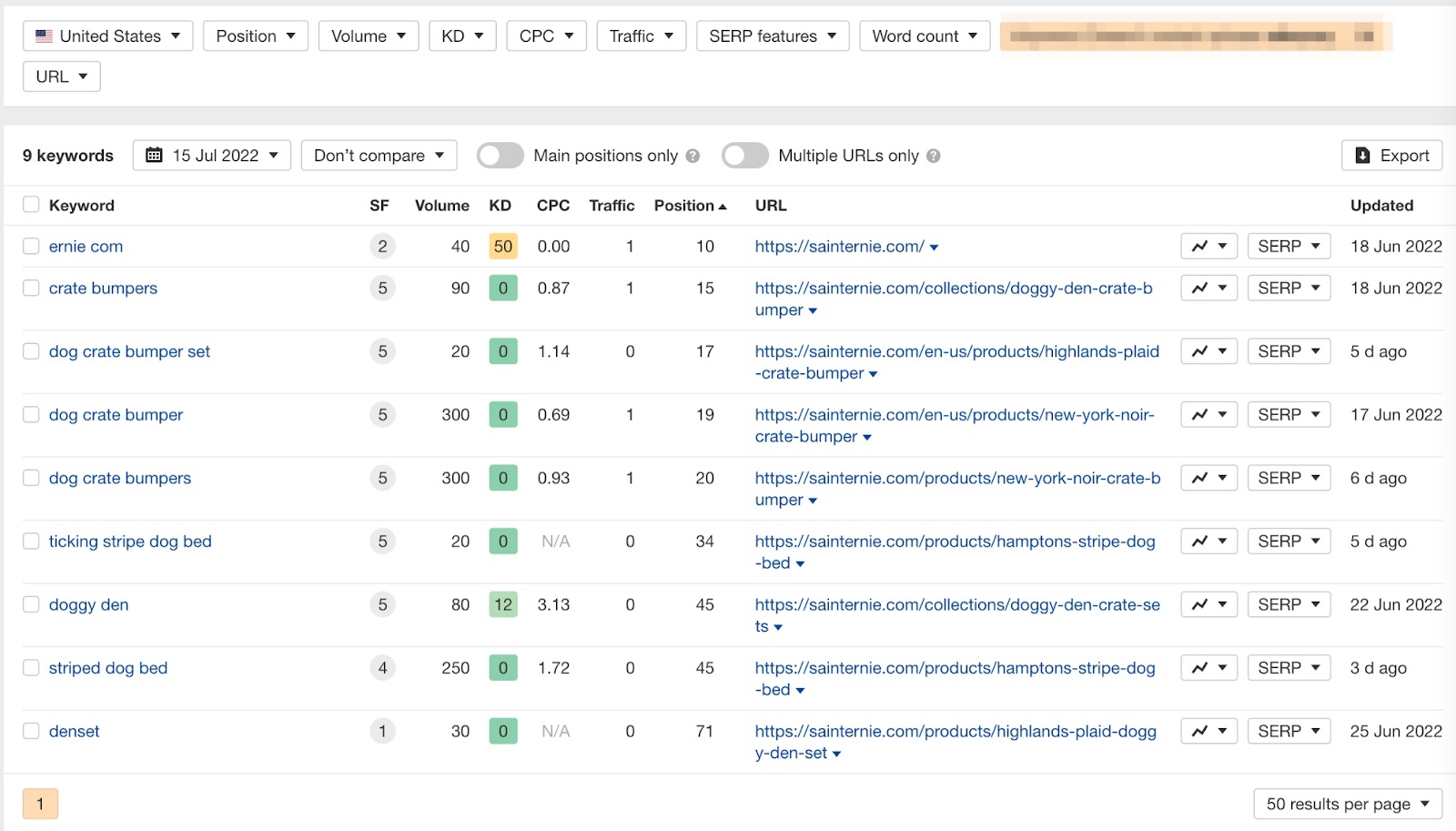Click the United States flag country filter
Image resolution: width=1456 pixels, height=831 pixels.
coord(107,36)
